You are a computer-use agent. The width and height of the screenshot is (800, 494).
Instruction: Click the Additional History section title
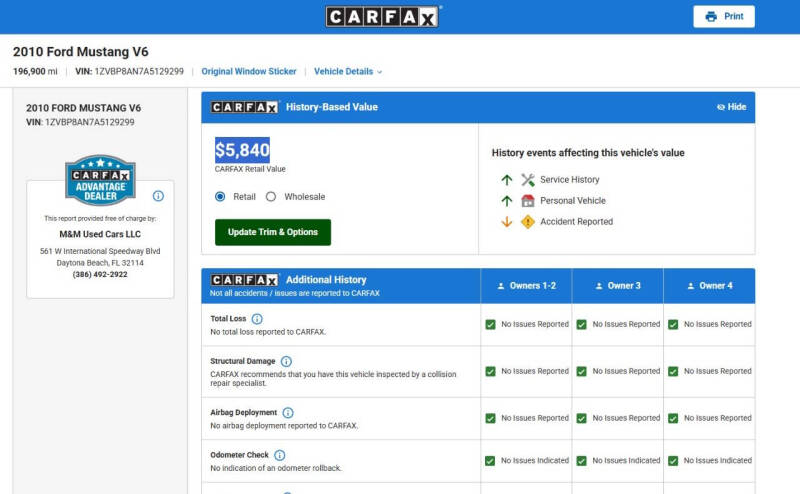click(326, 280)
